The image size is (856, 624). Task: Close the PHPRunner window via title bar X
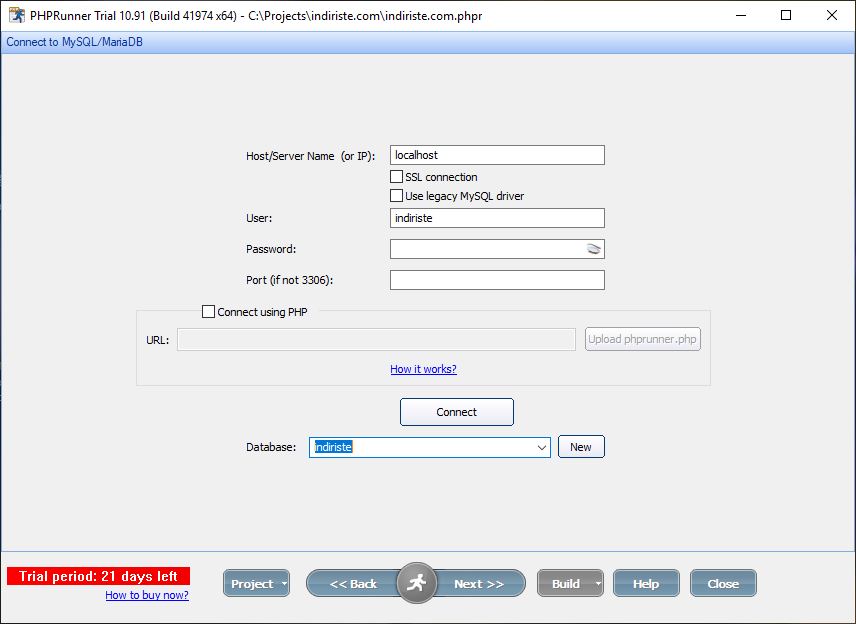click(832, 15)
